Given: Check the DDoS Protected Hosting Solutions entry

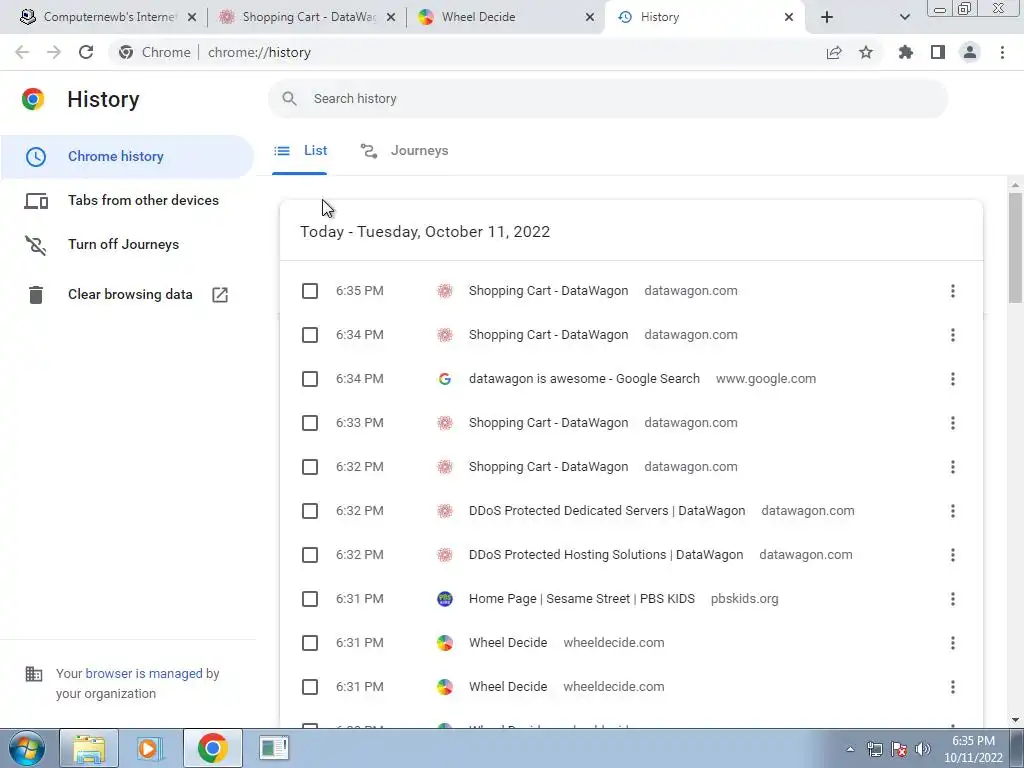Looking at the screenshot, I should (x=310, y=555).
